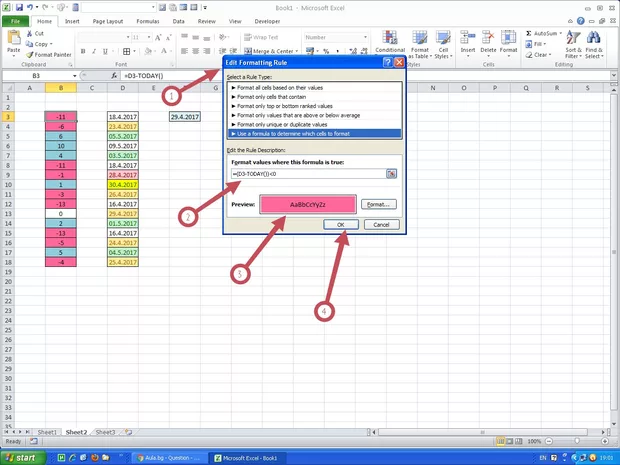This screenshot has width=620, height=465.
Task: Click the Insert Worksheet tab icon
Action: (x=128, y=432)
